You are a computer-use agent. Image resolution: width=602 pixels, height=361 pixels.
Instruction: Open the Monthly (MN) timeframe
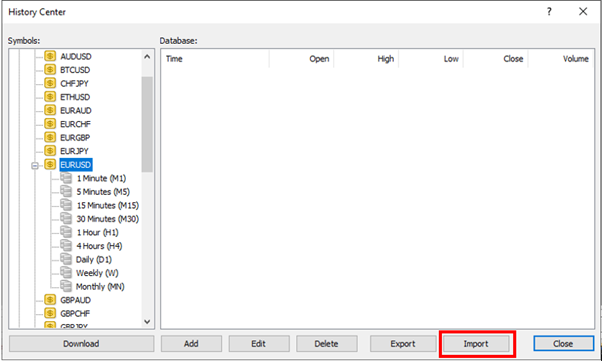[100, 286]
